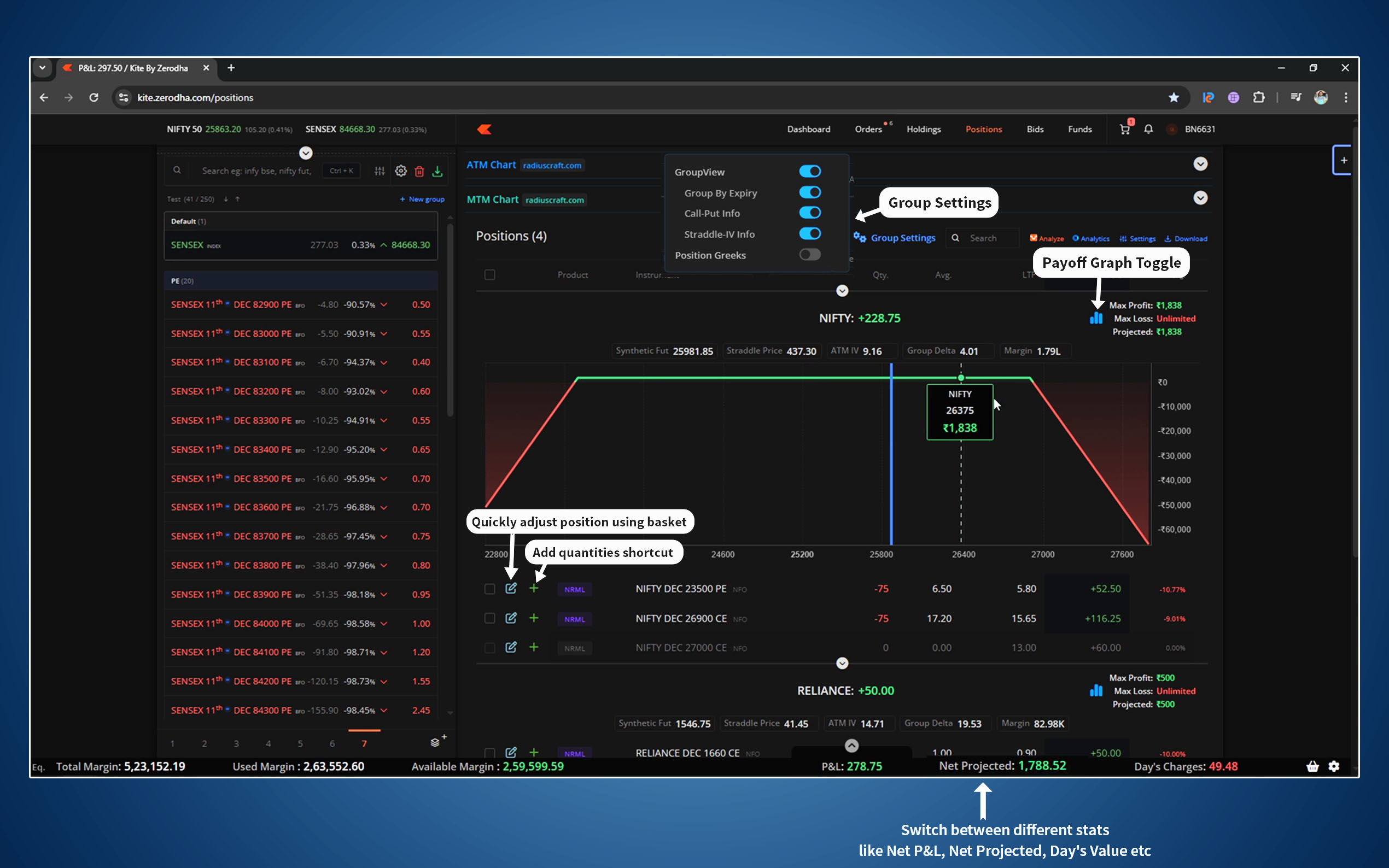The image size is (1389, 868).
Task: Switch to watchlist page 3
Action: tap(236, 744)
